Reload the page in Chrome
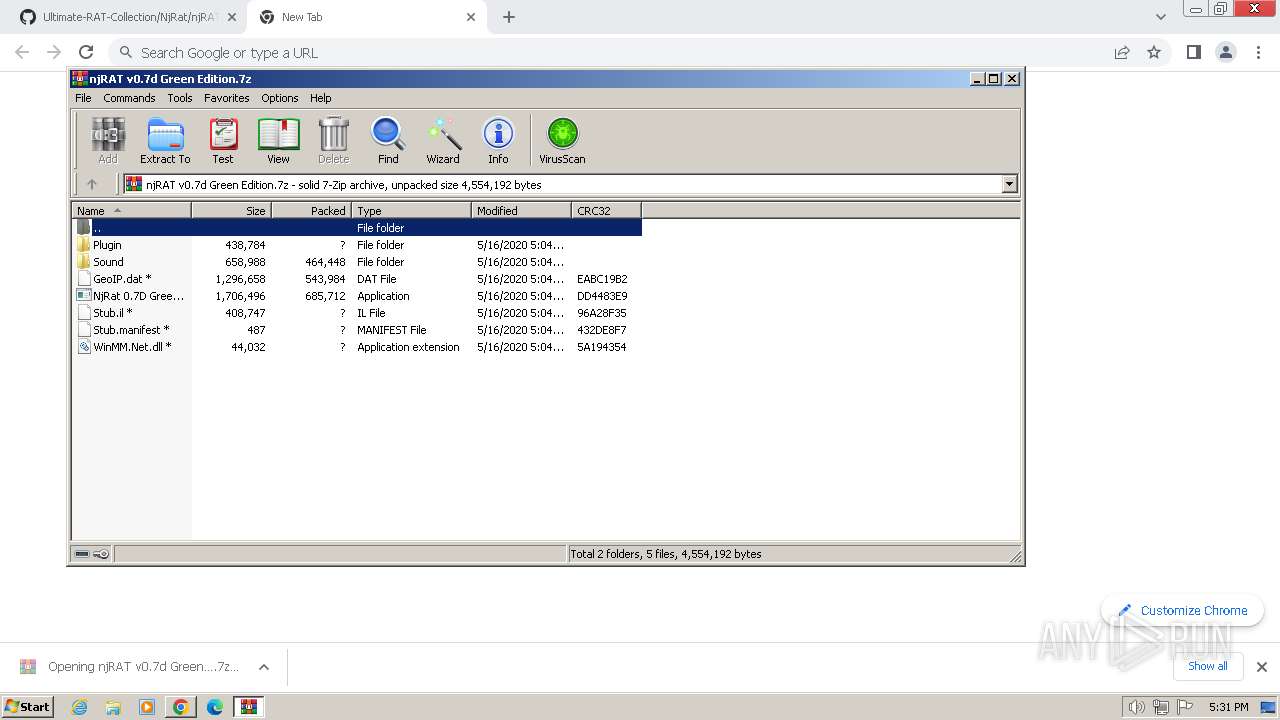 [x=86, y=52]
